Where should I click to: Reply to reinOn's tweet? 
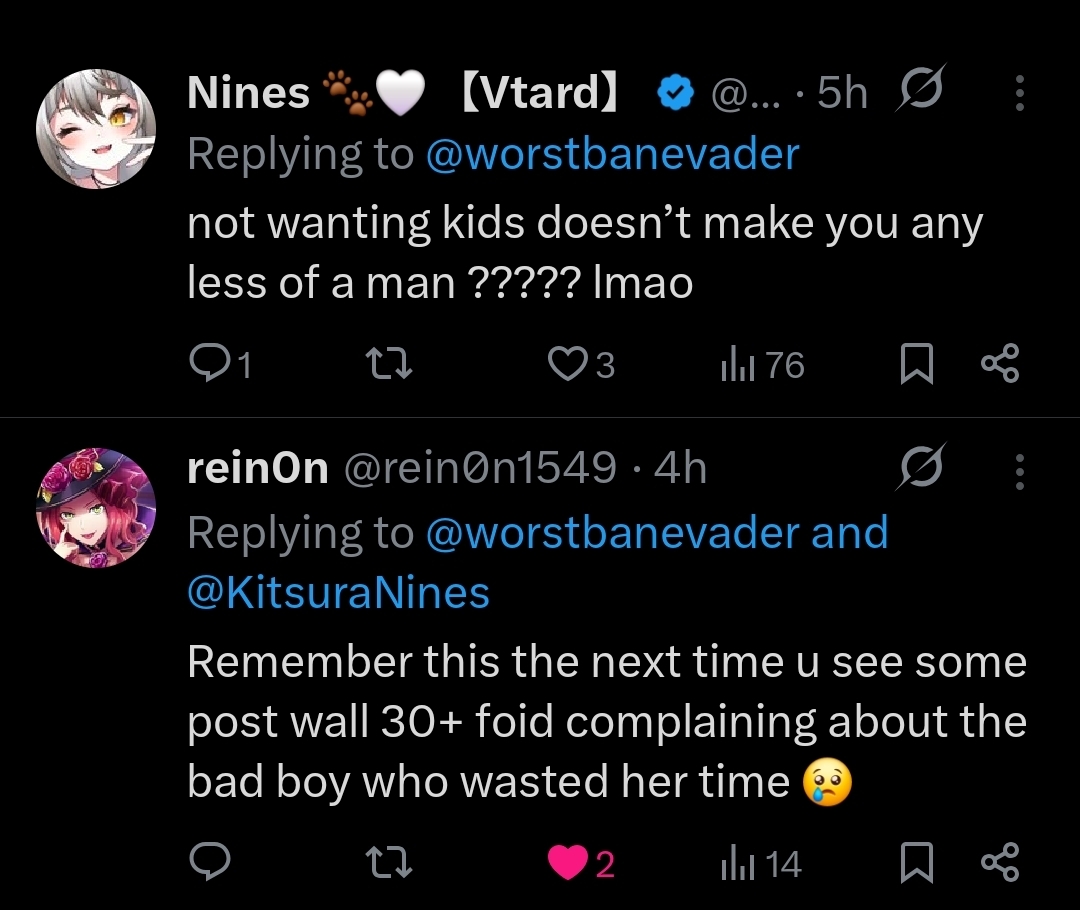[209, 863]
